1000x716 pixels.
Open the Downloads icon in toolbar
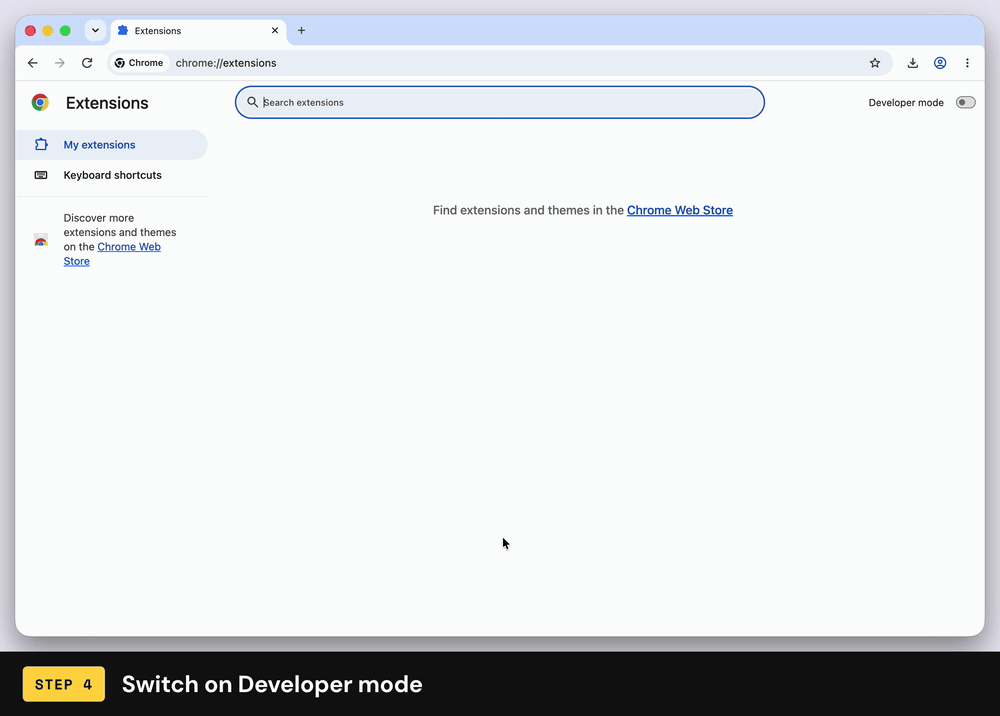[913, 62]
